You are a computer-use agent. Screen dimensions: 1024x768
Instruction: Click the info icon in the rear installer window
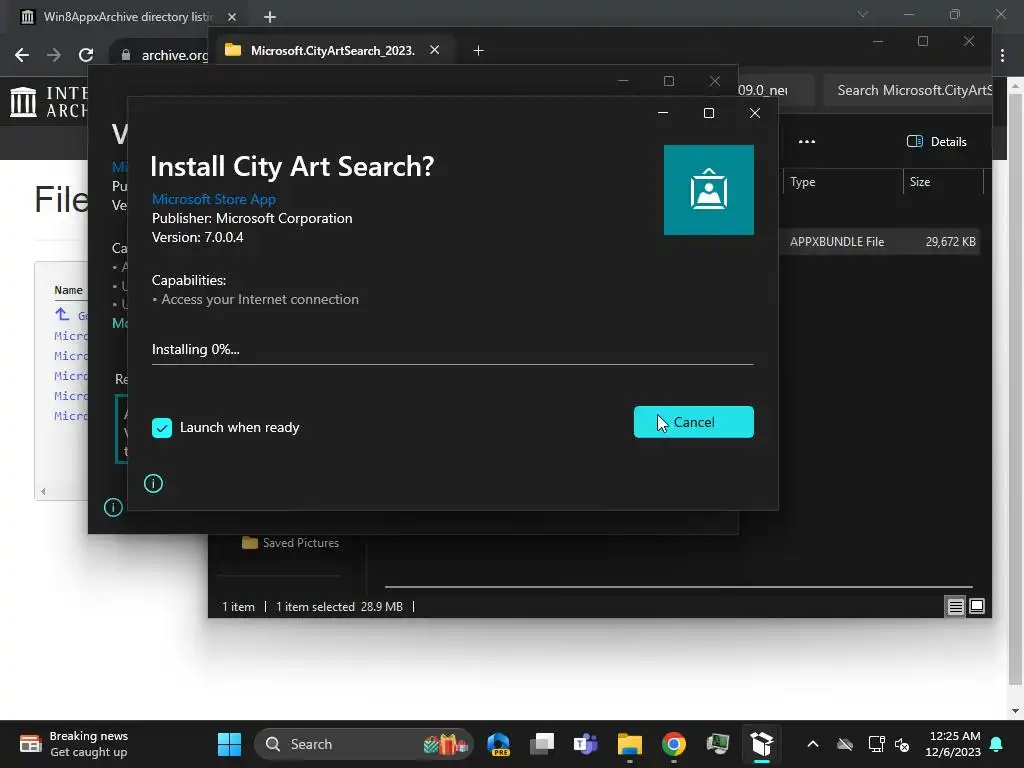(x=113, y=507)
